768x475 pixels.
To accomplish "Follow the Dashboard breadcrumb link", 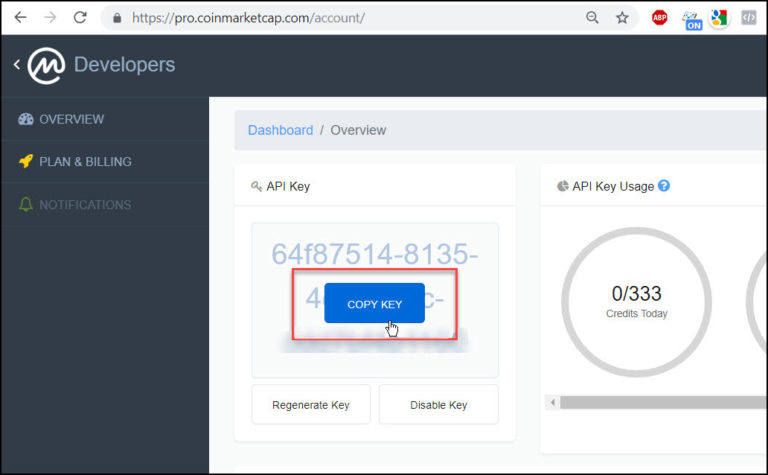I will click(280, 130).
